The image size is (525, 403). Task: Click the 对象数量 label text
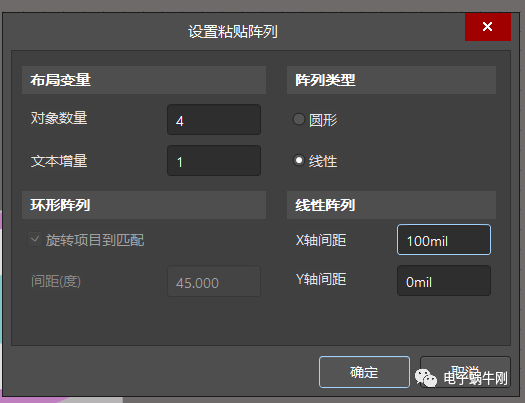59,118
